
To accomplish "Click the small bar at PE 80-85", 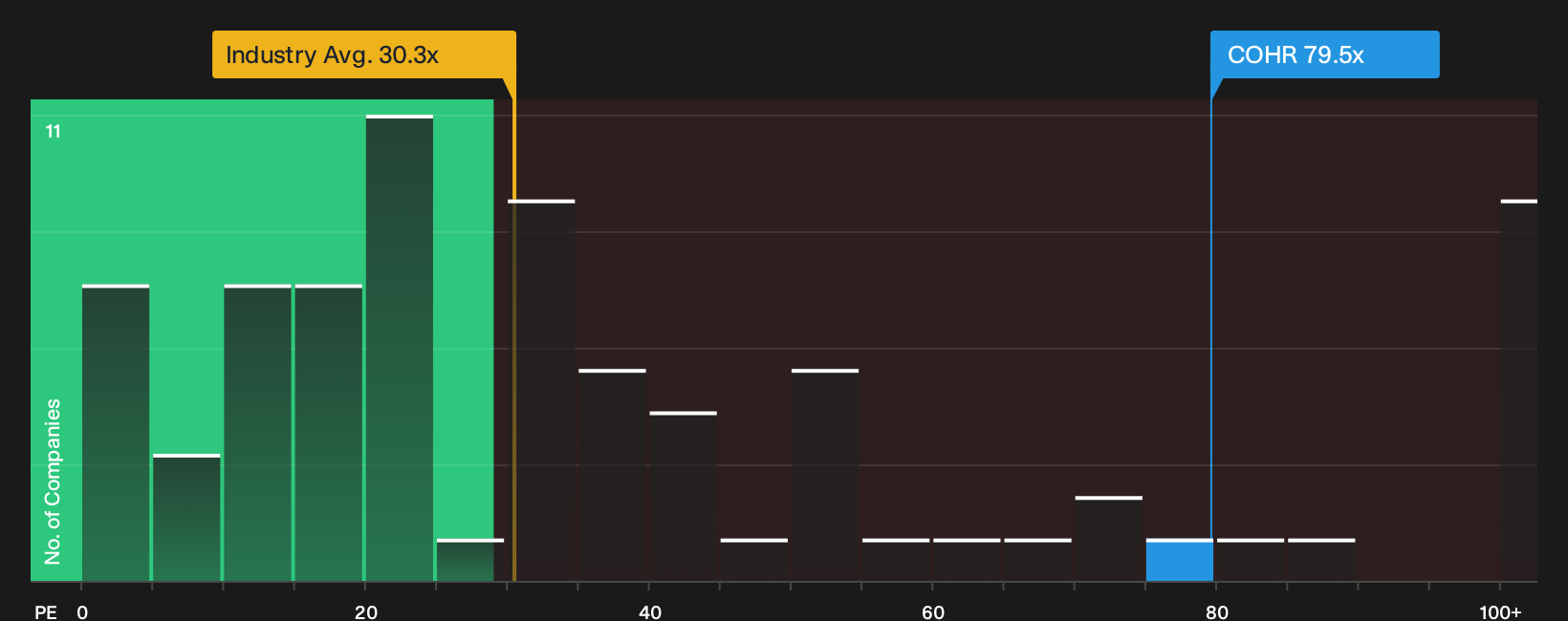I will pos(1251,560).
